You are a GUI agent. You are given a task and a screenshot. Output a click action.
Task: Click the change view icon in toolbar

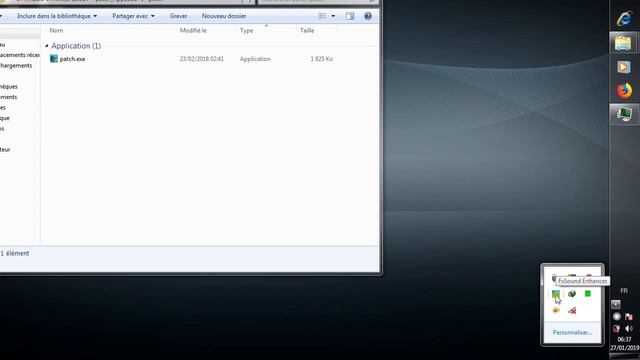coord(322,16)
